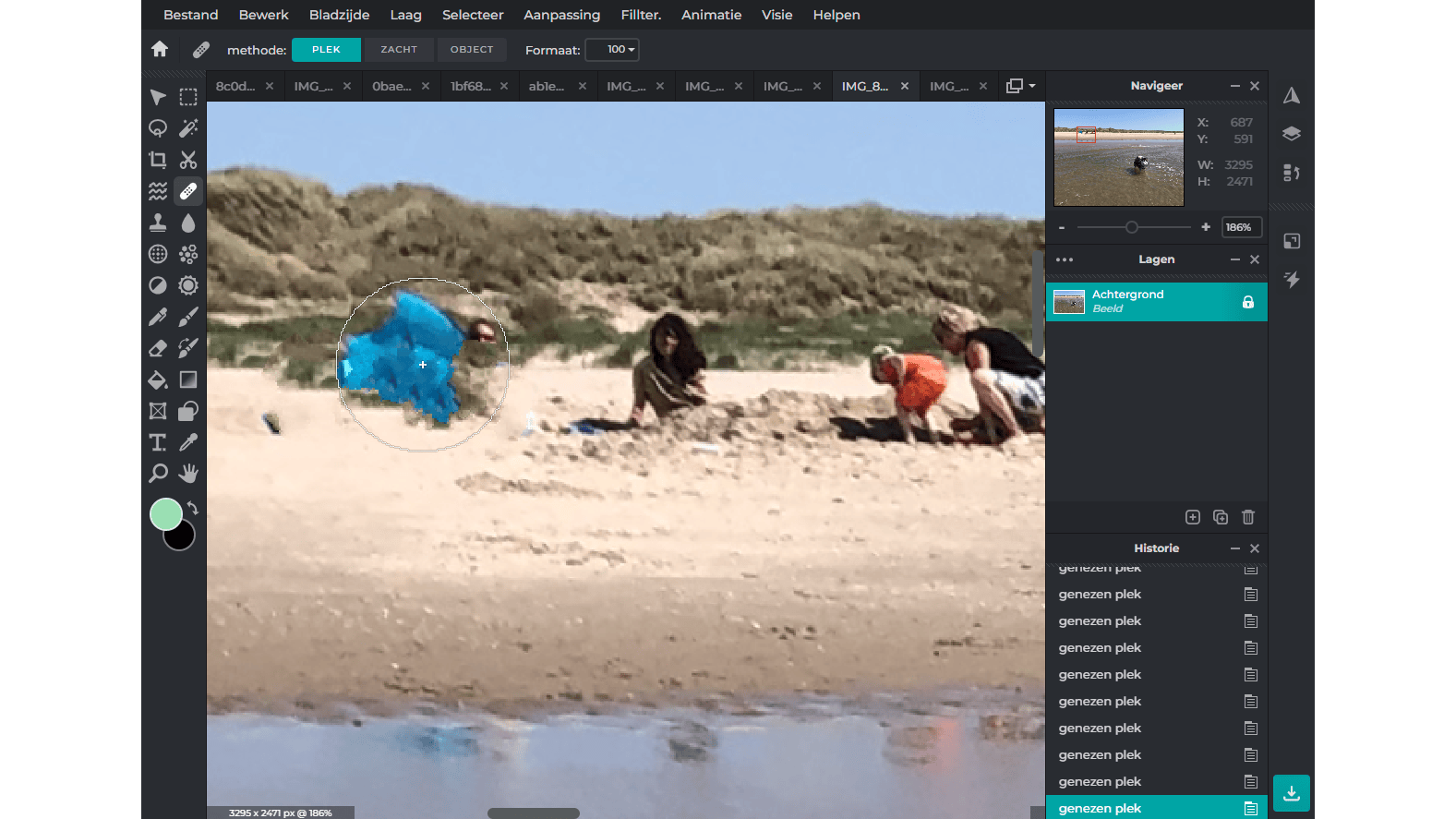Select the Liquify waves tool
Image resolution: width=1456 pixels, height=819 pixels.
158,191
